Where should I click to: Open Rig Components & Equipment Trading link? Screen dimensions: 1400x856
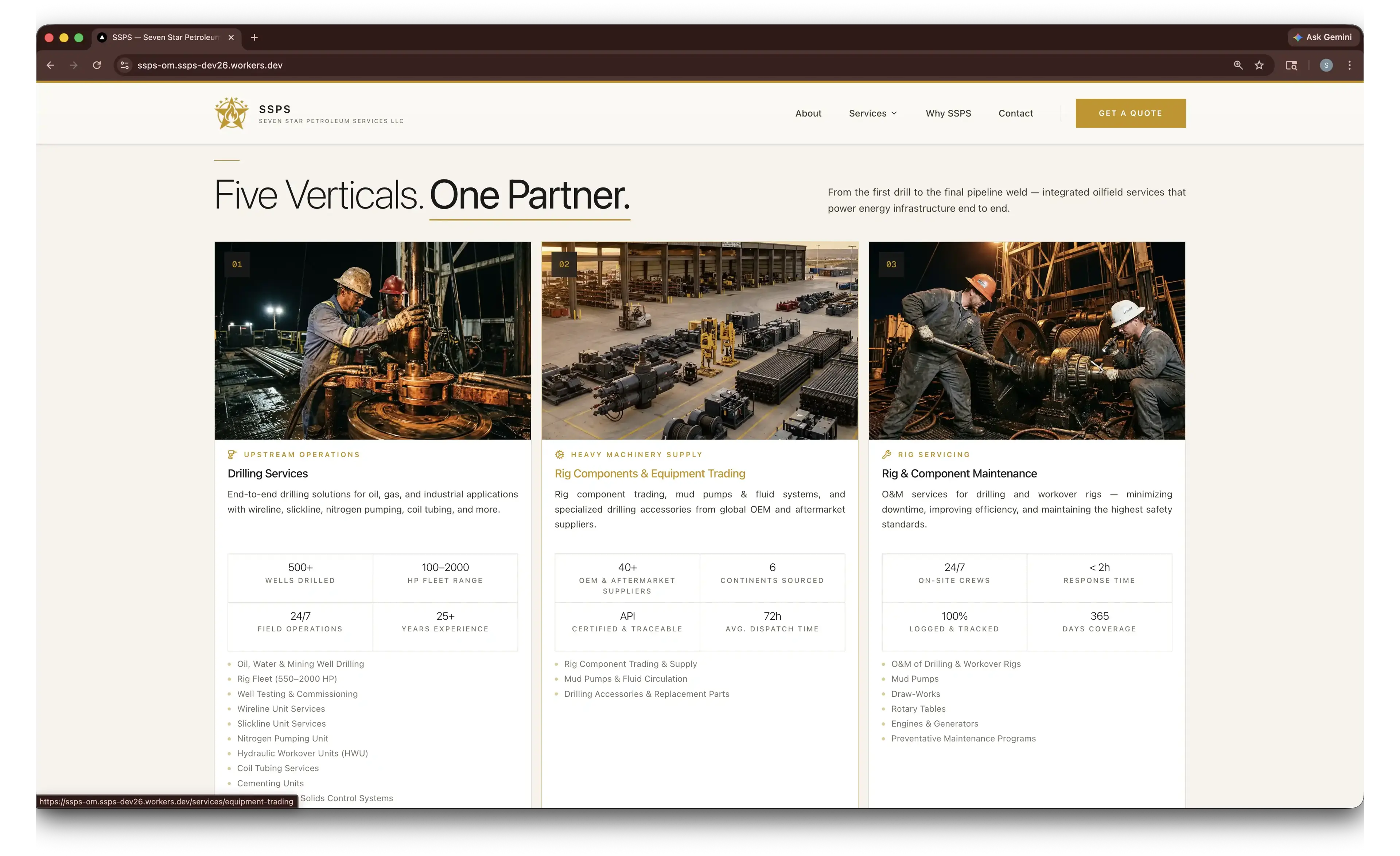click(x=649, y=473)
